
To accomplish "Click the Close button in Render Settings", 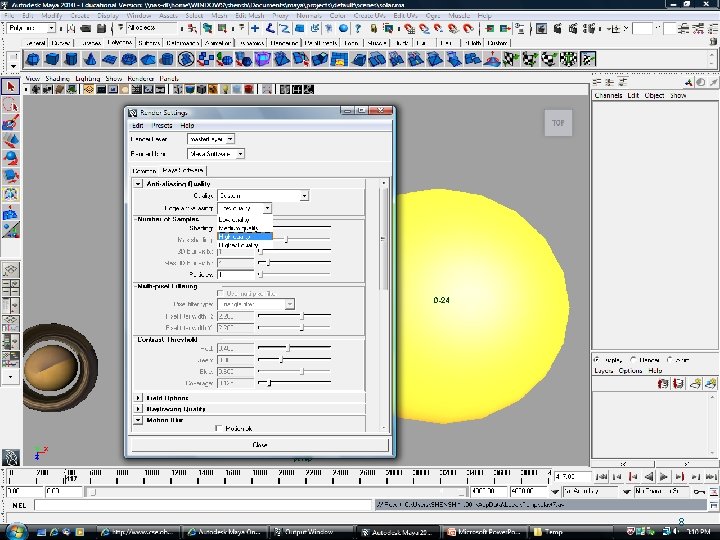I will 260,444.
